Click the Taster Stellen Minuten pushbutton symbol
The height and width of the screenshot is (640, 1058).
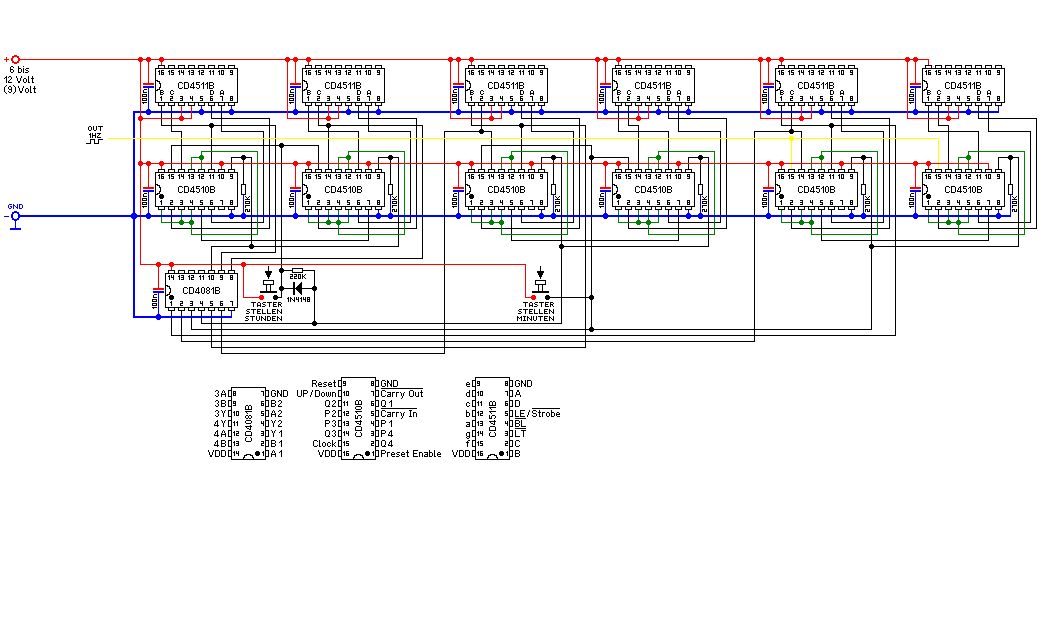[541, 284]
